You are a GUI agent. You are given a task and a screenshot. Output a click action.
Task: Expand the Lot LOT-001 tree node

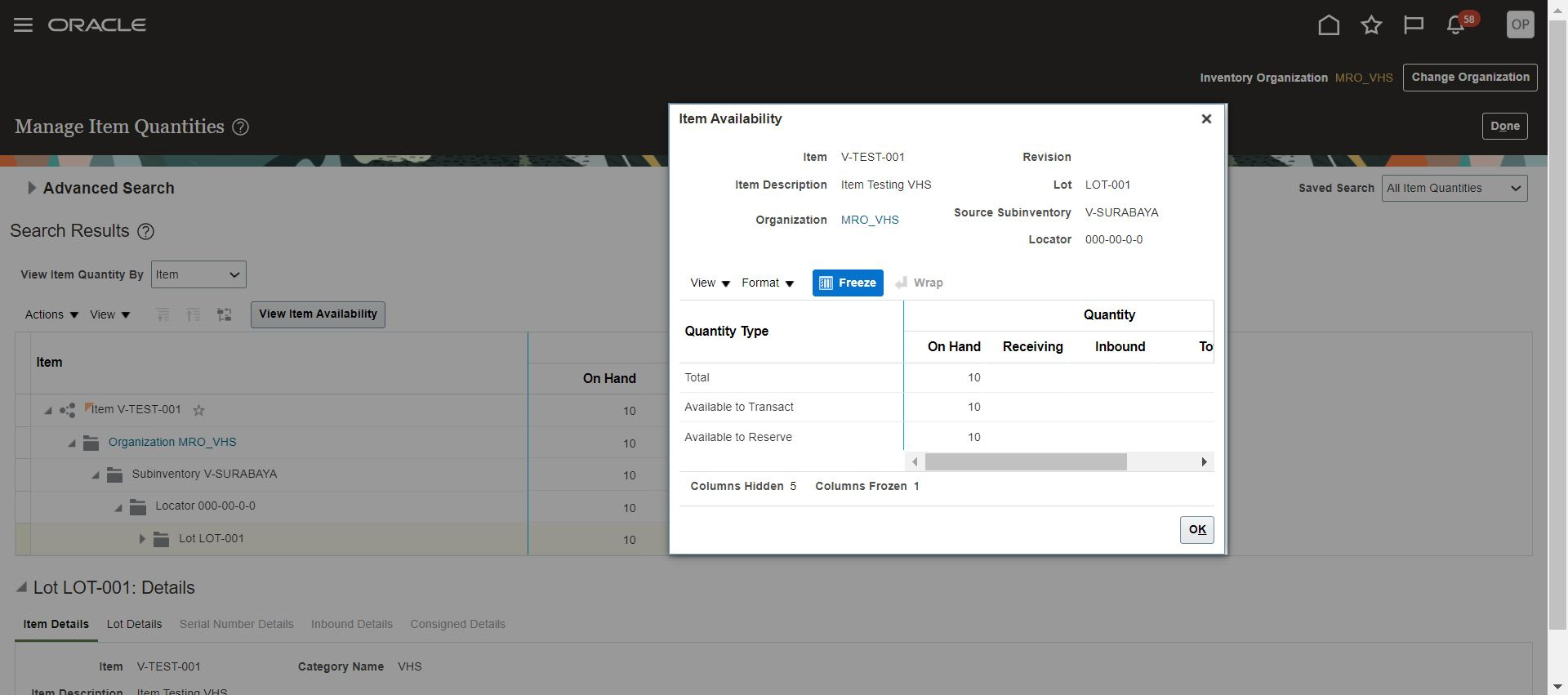point(141,539)
